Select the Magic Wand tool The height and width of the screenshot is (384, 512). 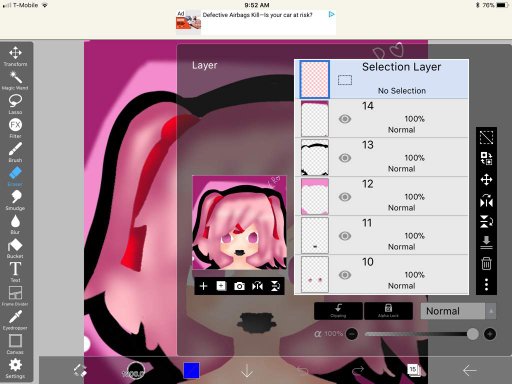tap(15, 80)
